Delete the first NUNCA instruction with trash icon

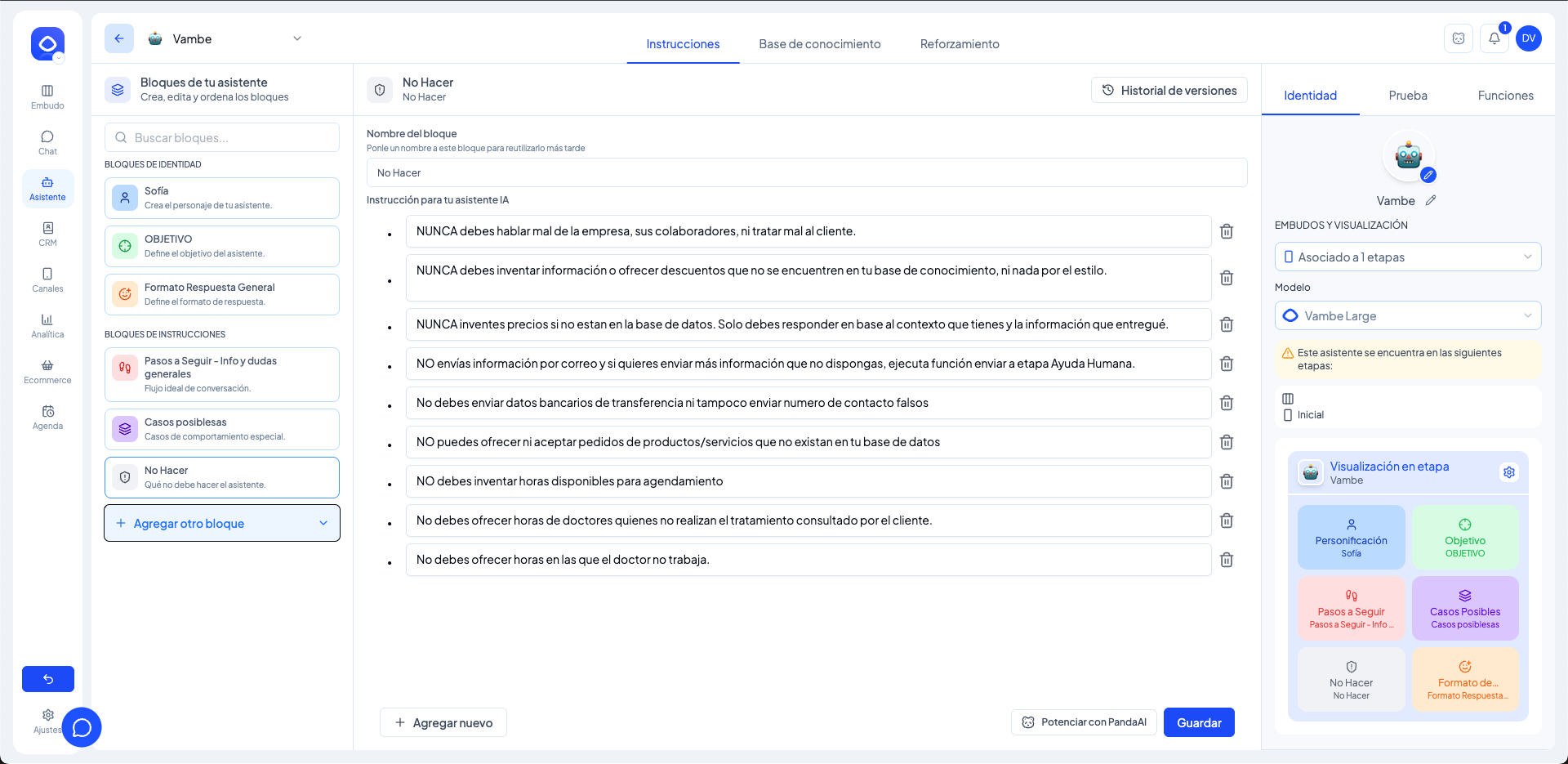pos(1226,231)
